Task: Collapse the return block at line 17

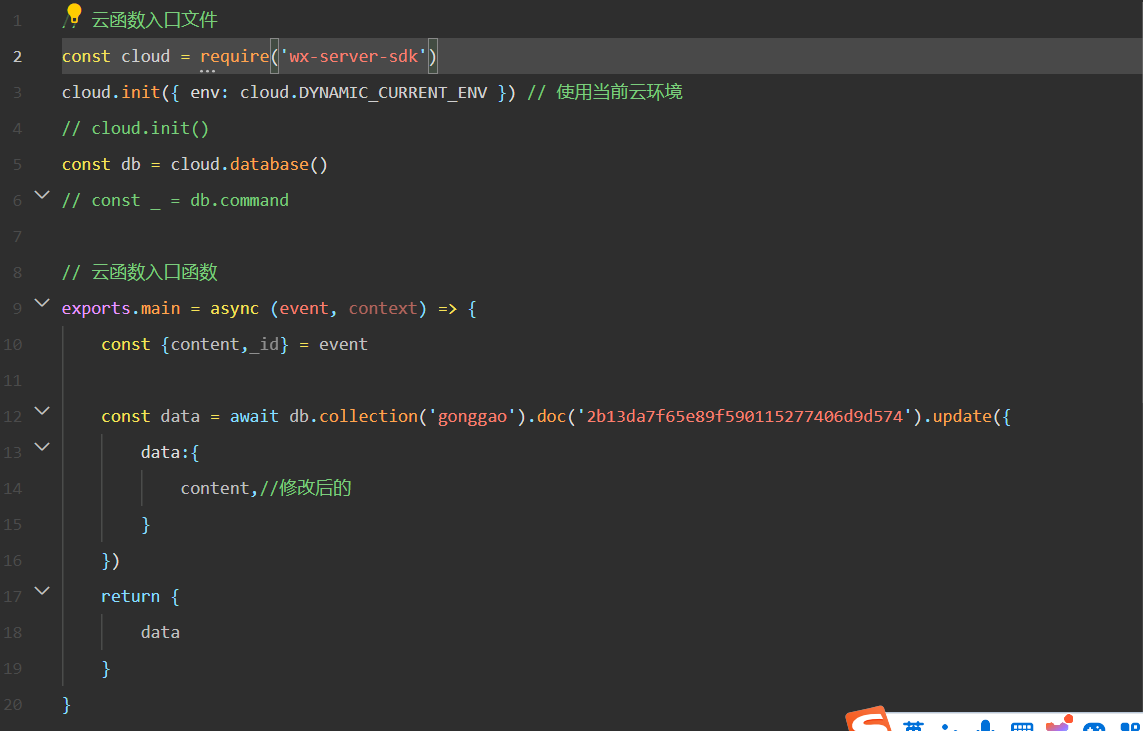Action: point(42,590)
